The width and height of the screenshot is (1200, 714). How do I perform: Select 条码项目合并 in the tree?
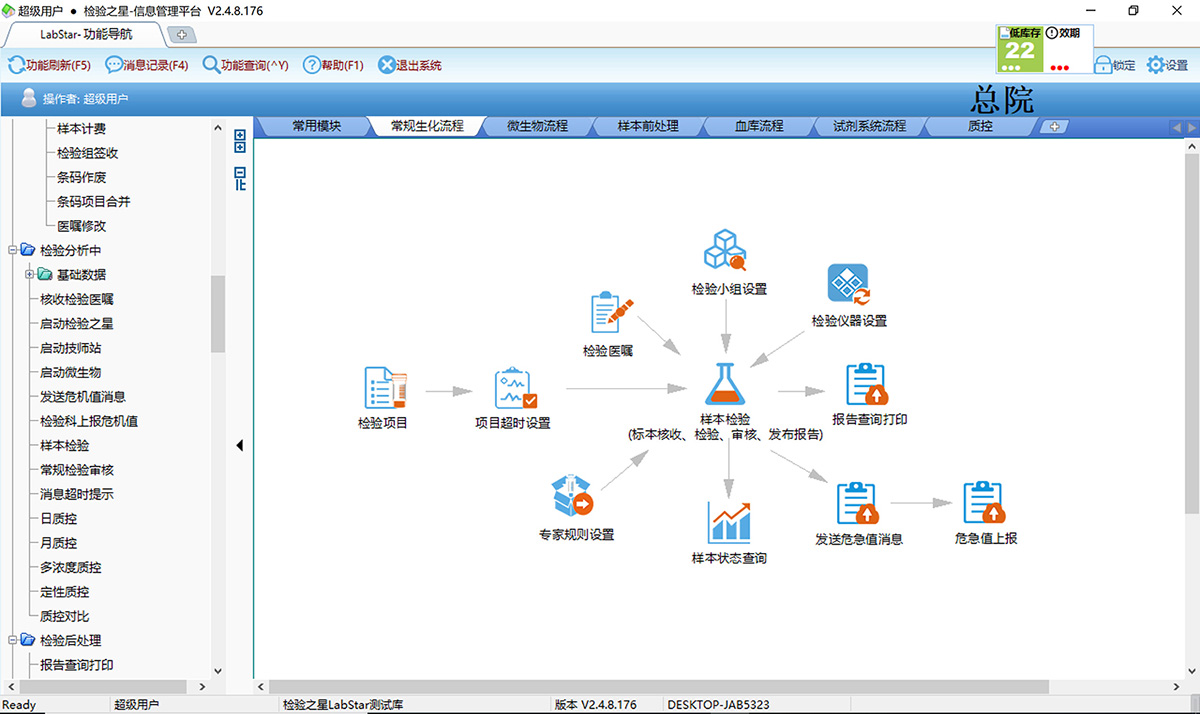pos(94,202)
